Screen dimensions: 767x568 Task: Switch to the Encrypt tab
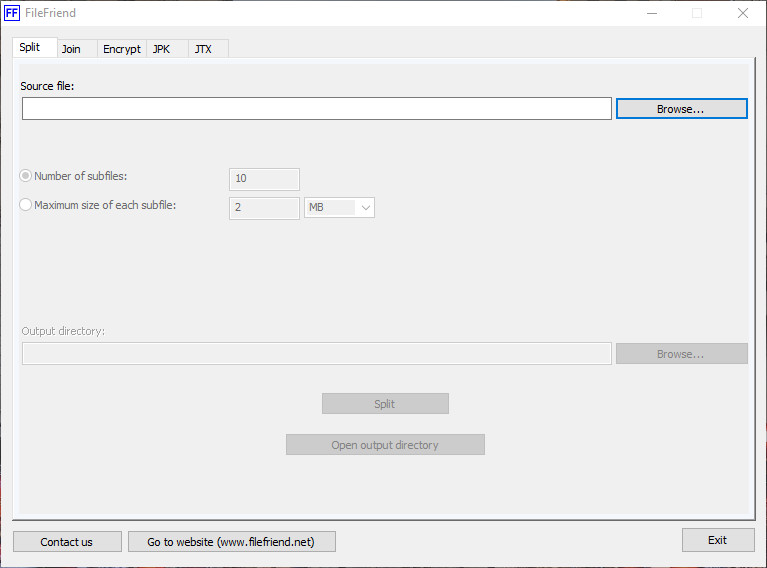click(122, 49)
